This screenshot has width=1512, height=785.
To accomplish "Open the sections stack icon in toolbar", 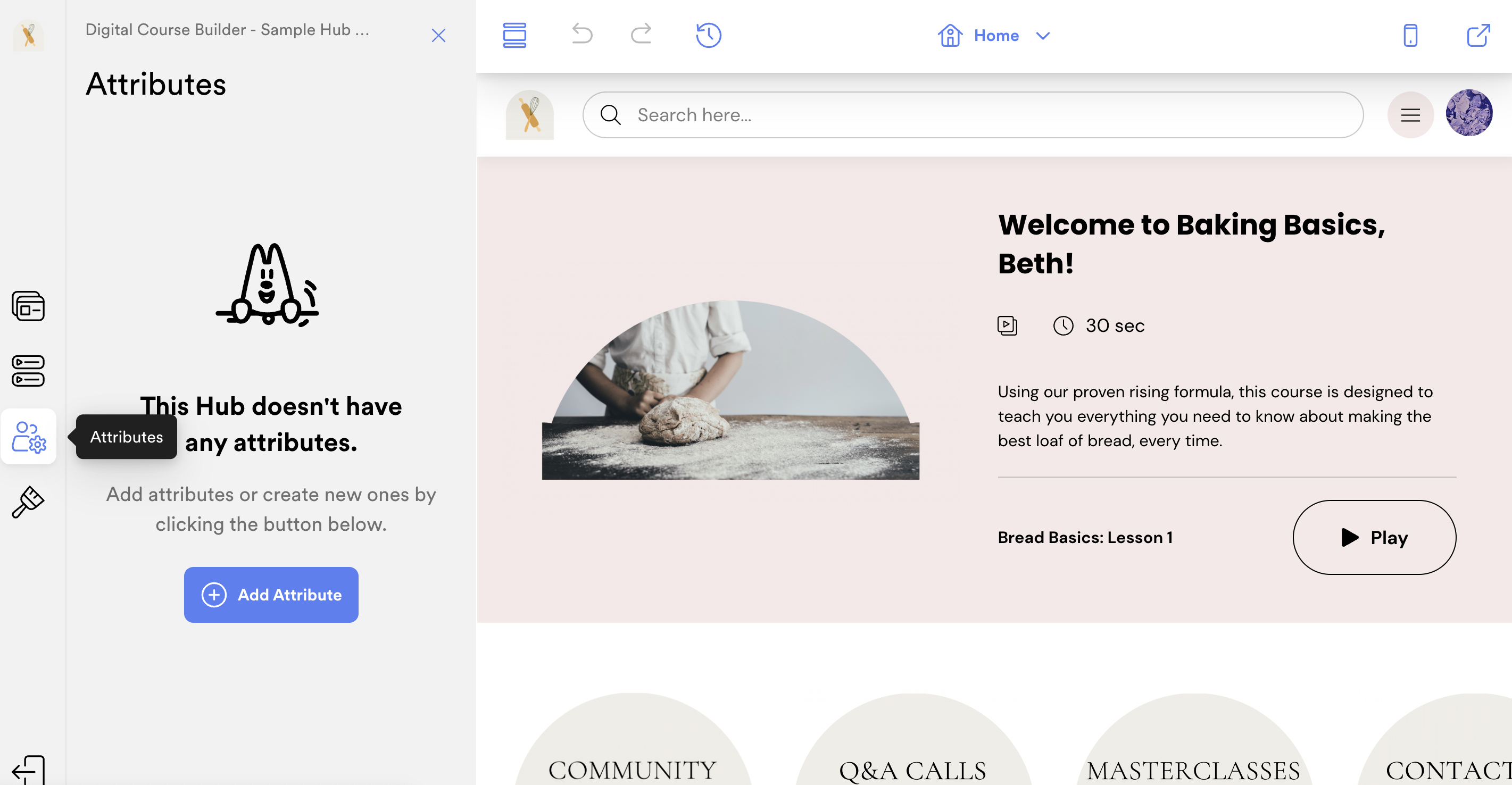I will (514, 35).
